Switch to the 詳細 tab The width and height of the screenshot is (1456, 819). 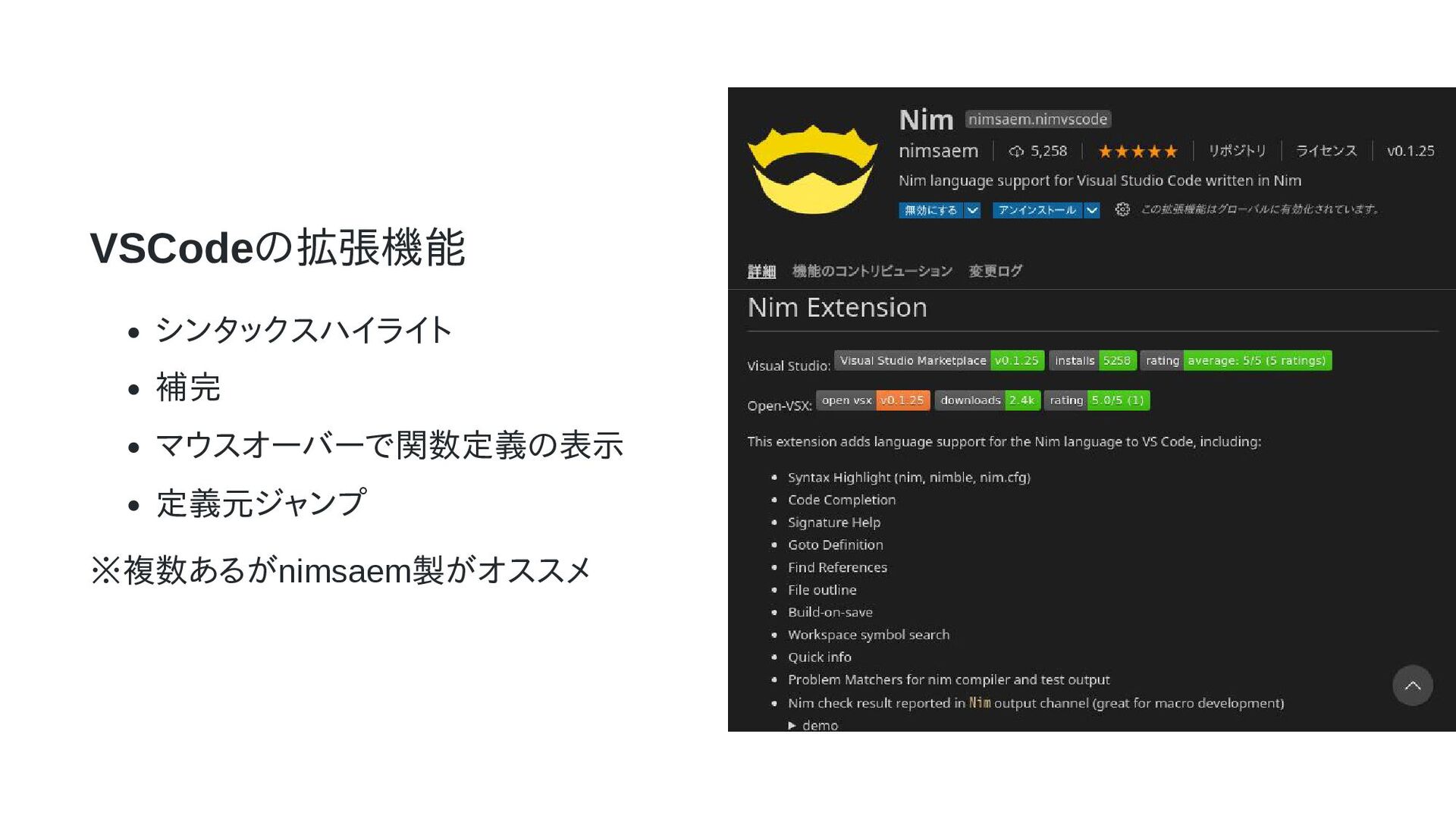[x=761, y=271]
